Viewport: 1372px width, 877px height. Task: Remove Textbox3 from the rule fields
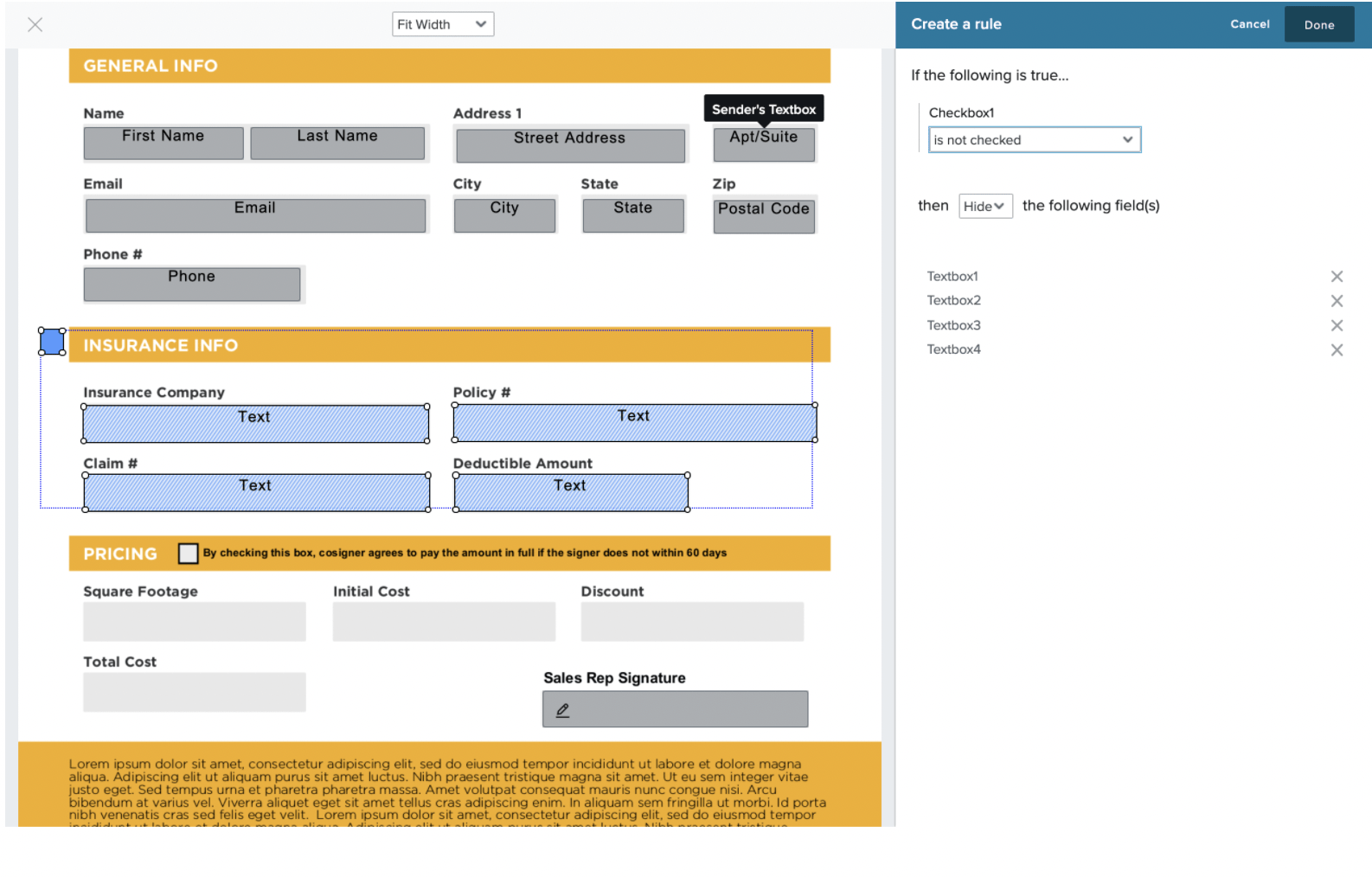click(1337, 325)
